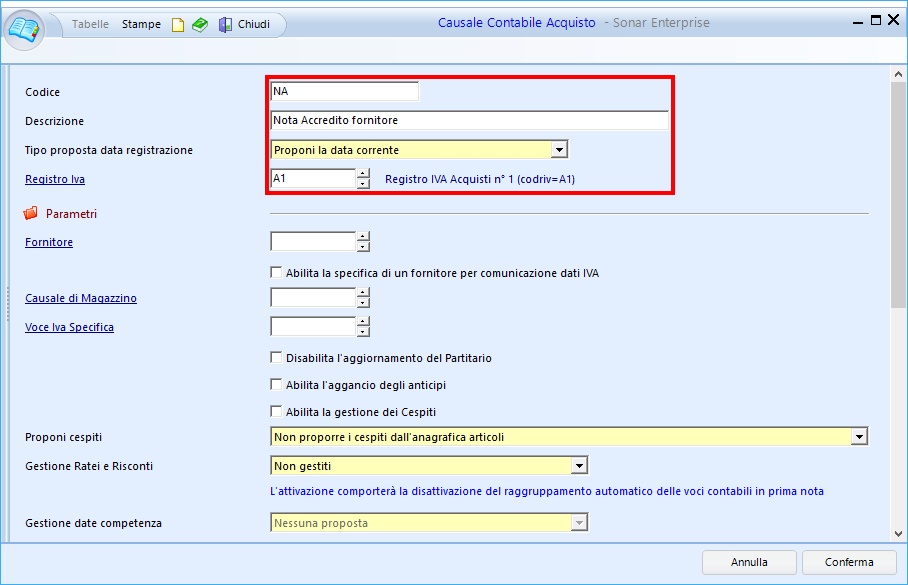Toggle Disabilita l'aggiornamento del Partitario checkbox

[277, 357]
